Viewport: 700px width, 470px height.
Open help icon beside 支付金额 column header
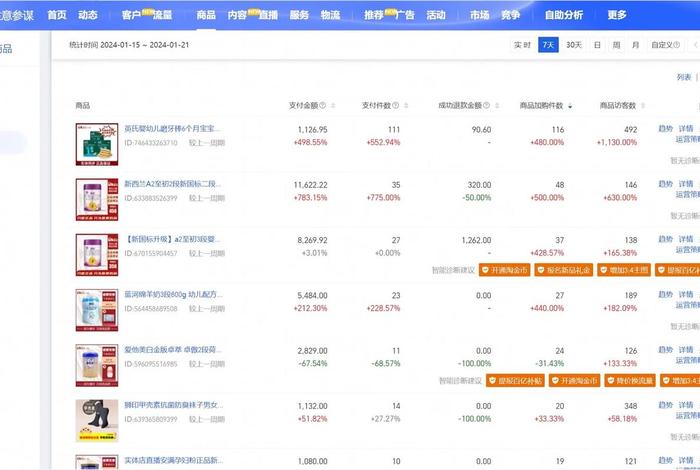coord(322,105)
